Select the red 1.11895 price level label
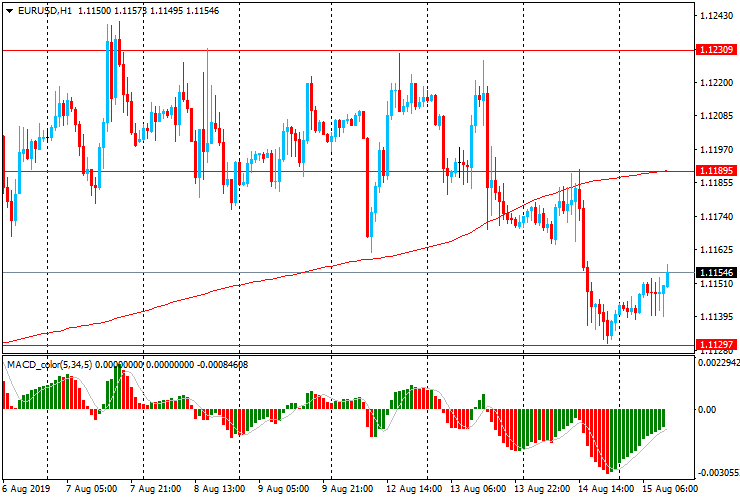The image size is (740, 500). 716,171
